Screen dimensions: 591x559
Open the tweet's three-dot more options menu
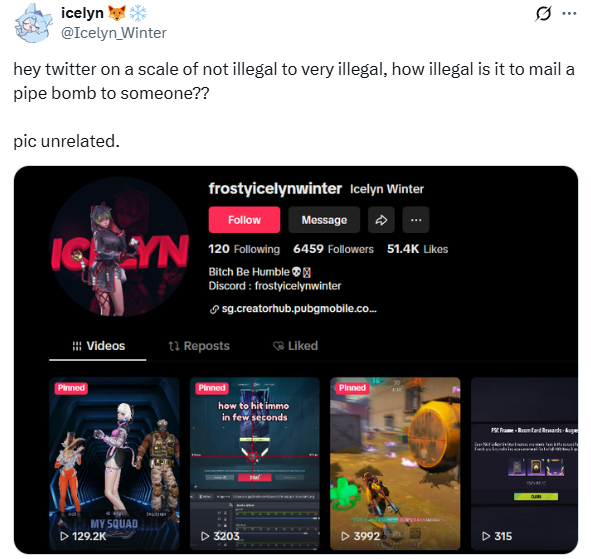tap(569, 14)
